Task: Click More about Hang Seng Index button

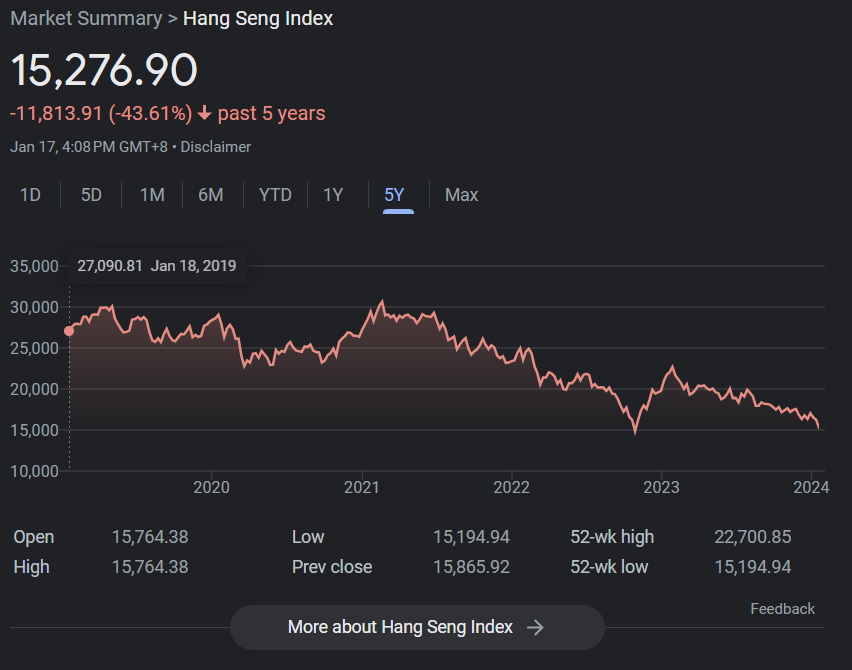Action: pyautogui.click(x=417, y=627)
